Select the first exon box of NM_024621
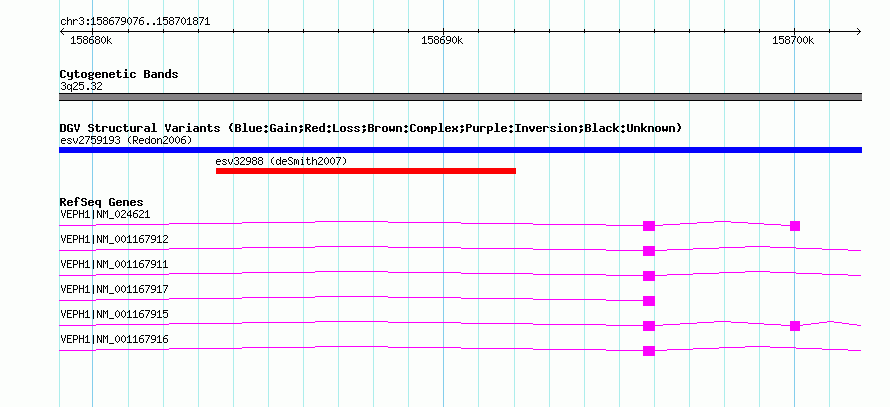The image size is (890, 407). (x=649, y=226)
